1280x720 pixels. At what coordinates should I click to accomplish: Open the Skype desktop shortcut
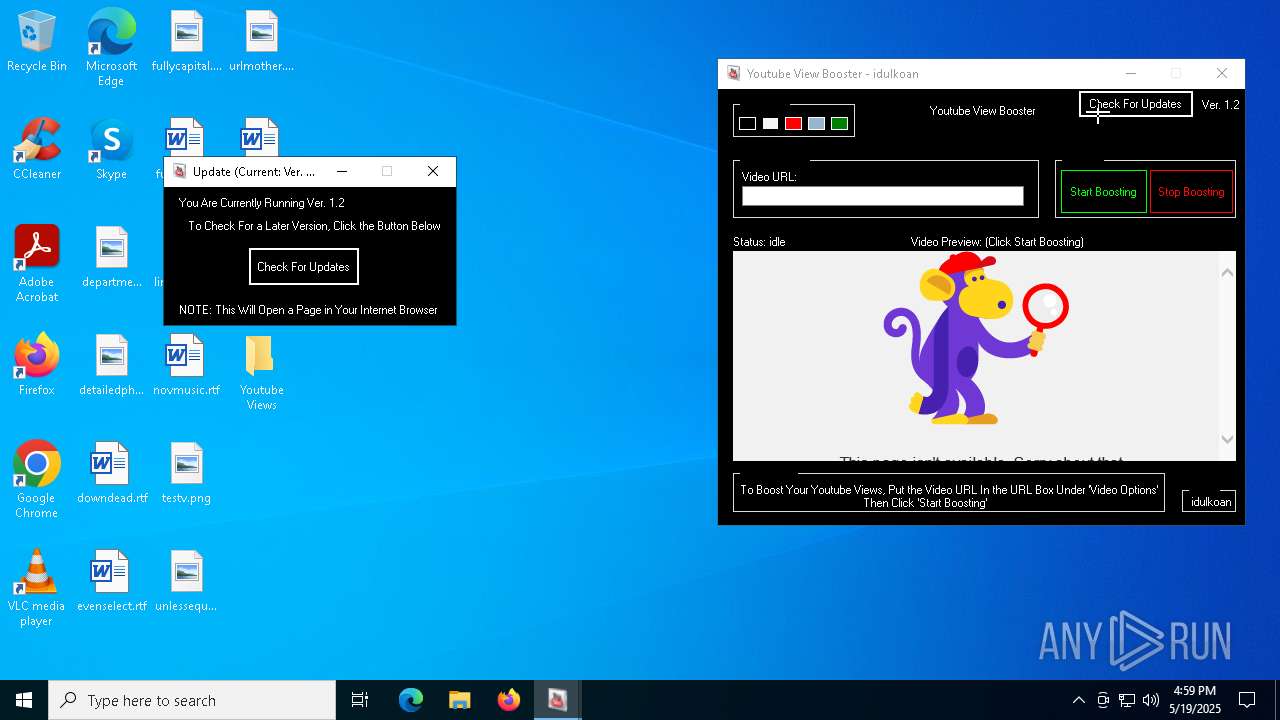pos(111,150)
